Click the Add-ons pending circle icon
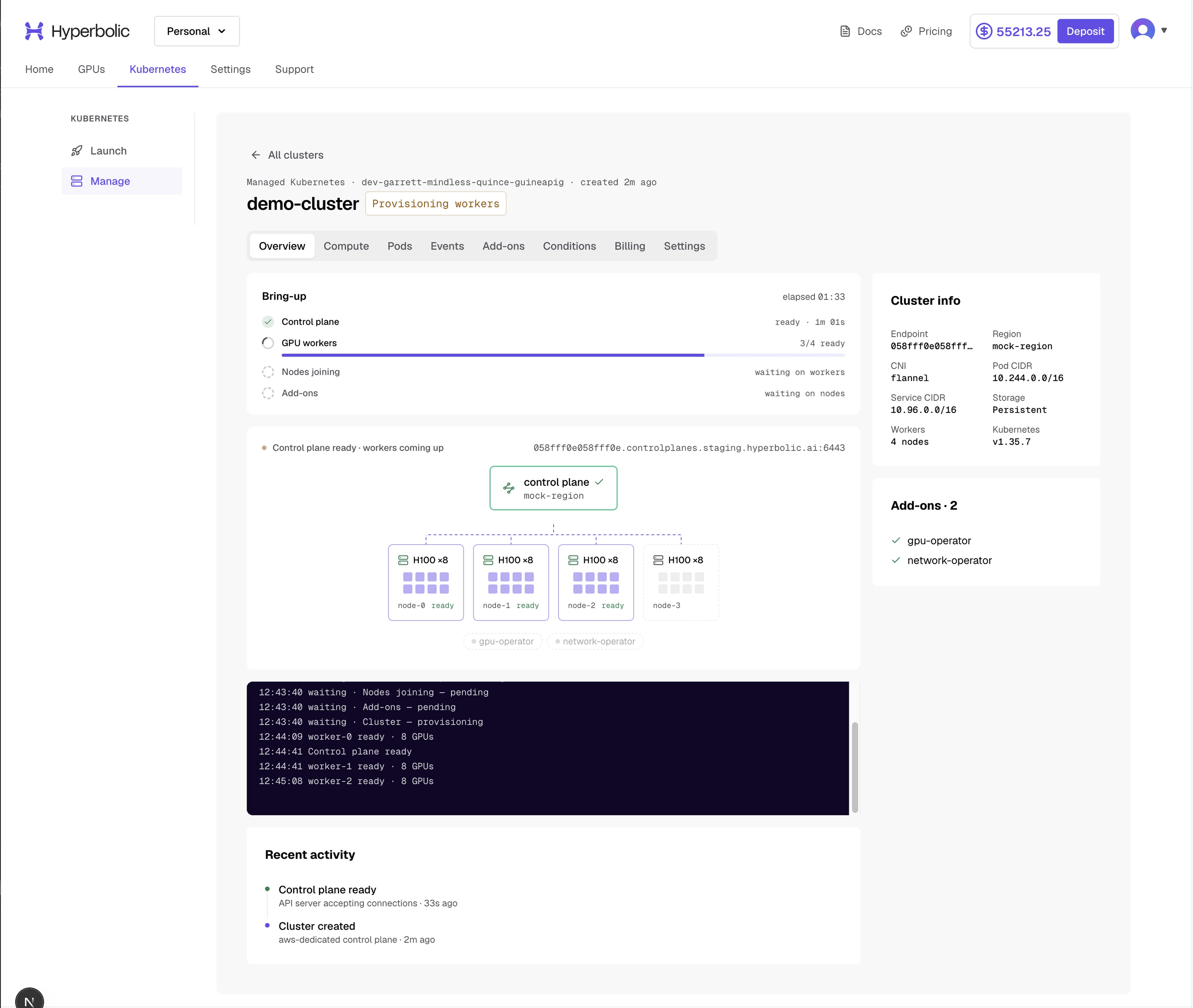 pyautogui.click(x=267, y=393)
